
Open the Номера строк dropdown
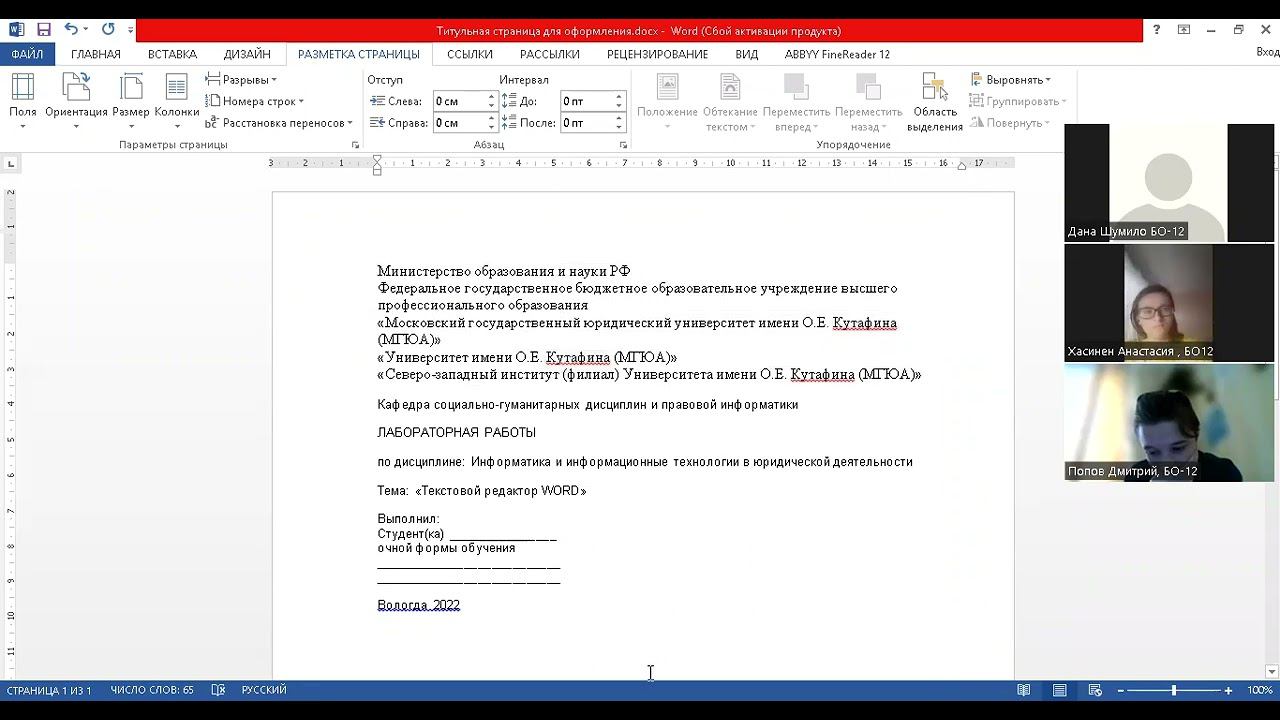(254, 101)
